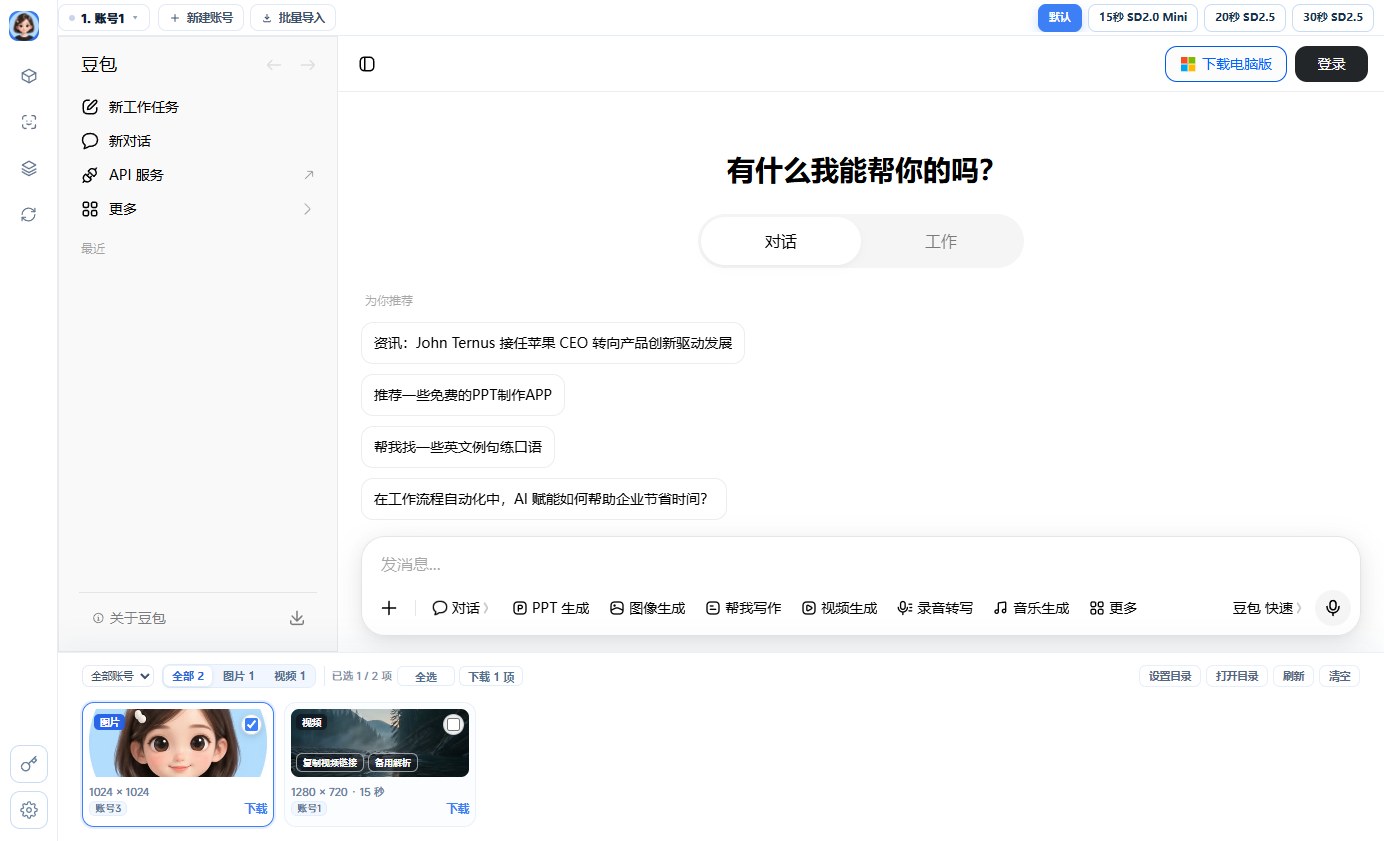
Task: Click 复制视频链接 on video thumbnail
Action: (x=330, y=763)
